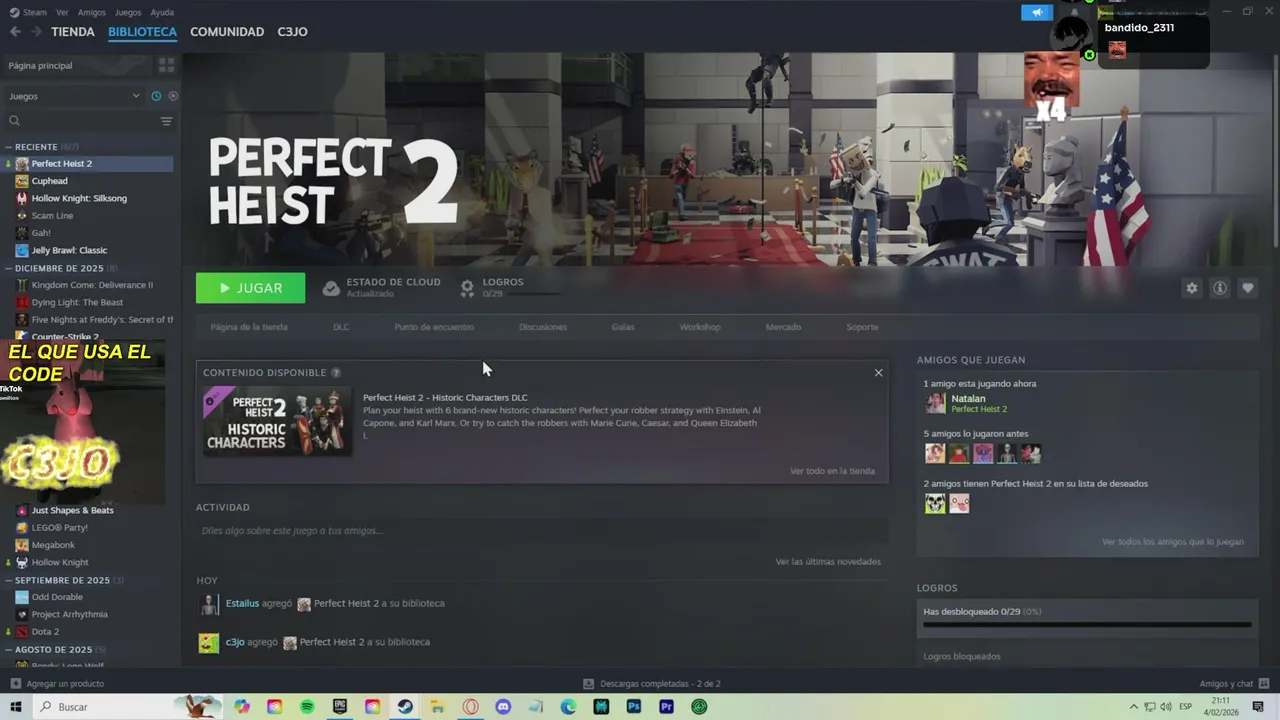Collapse the AGOSTO DE 2025 section

click(8, 649)
